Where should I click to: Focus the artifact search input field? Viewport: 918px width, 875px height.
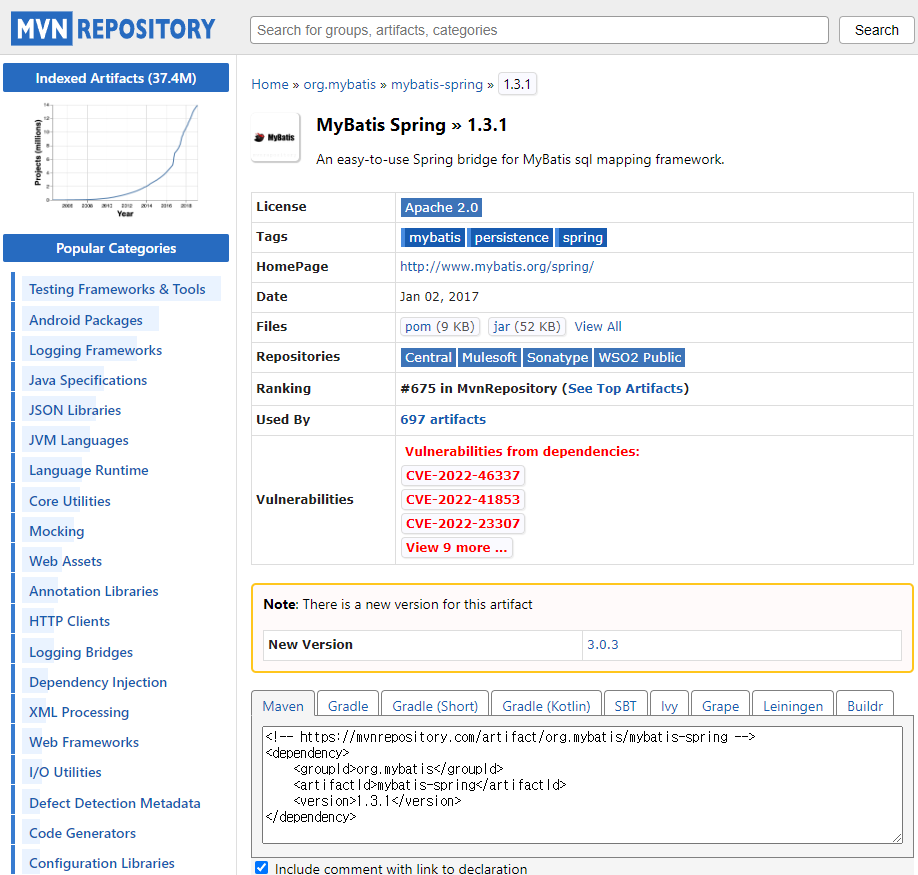[x=539, y=30]
